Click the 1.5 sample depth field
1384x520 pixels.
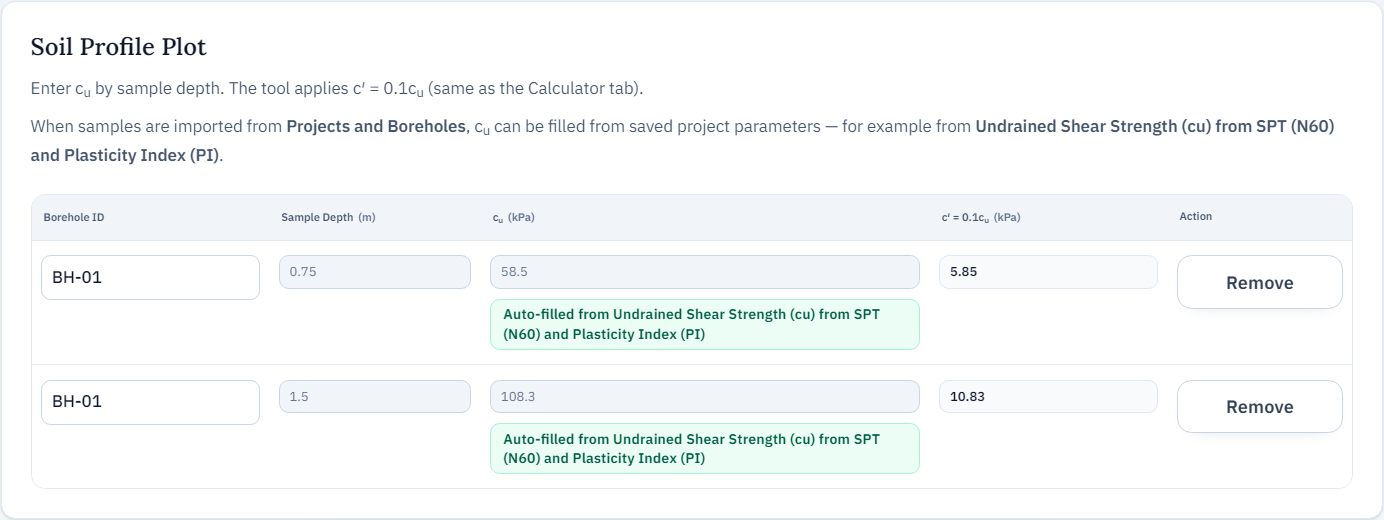point(374,396)
